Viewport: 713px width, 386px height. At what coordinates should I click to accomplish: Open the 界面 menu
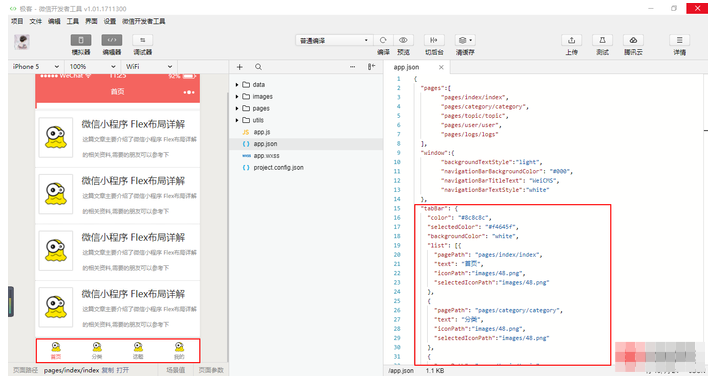click(x=91, y=21)
